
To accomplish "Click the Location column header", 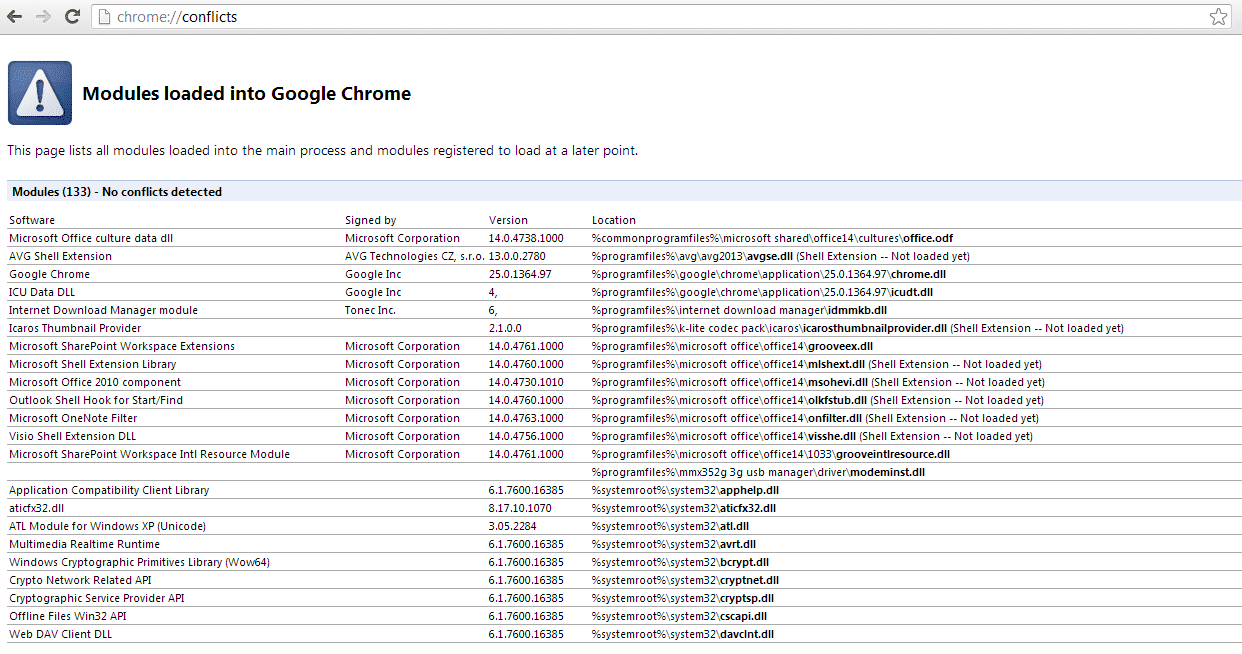I will tap(613, 220).
